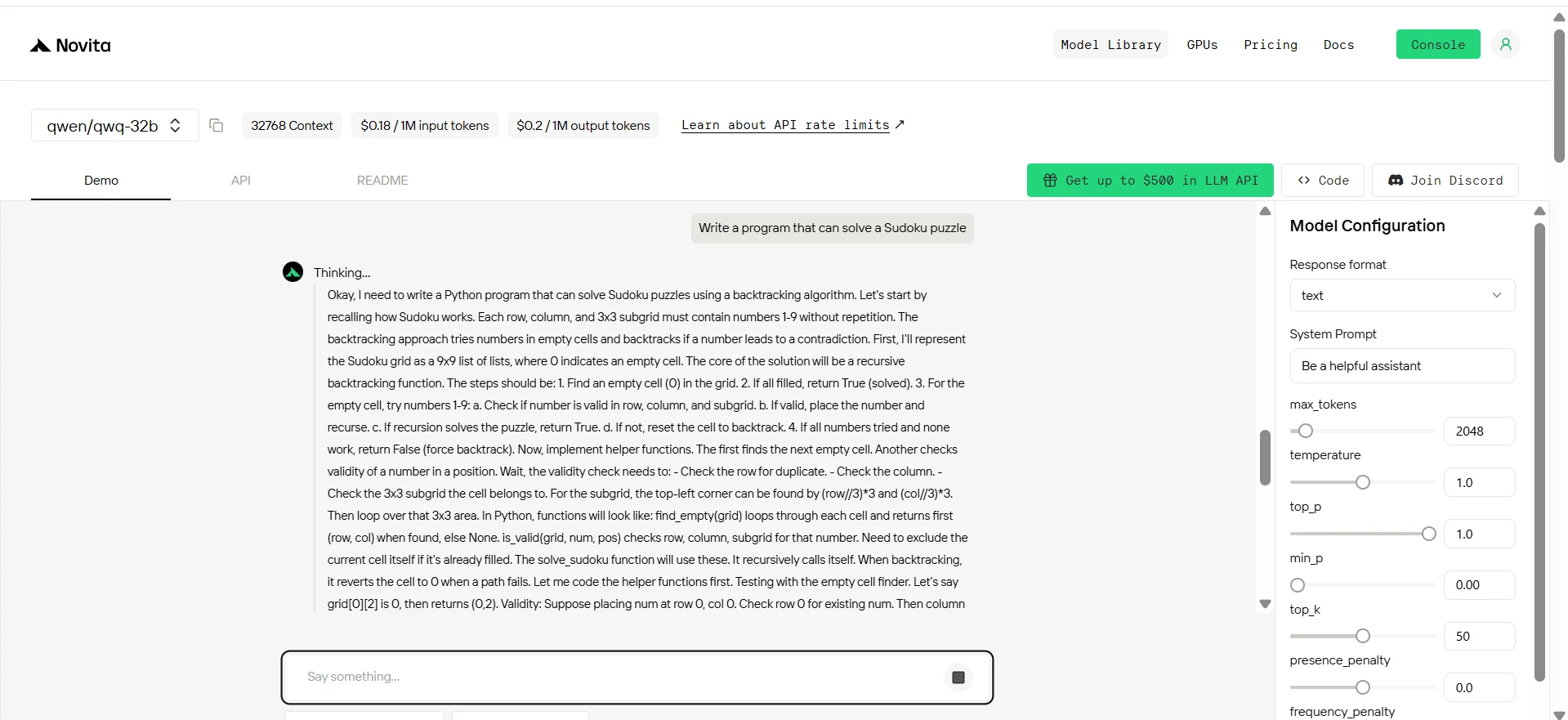Open the qwen/qwq-32b model selector
Image resolution: width=1568 pixels, height=720 pixels.
pyautogui.click(x=115, y=125)
